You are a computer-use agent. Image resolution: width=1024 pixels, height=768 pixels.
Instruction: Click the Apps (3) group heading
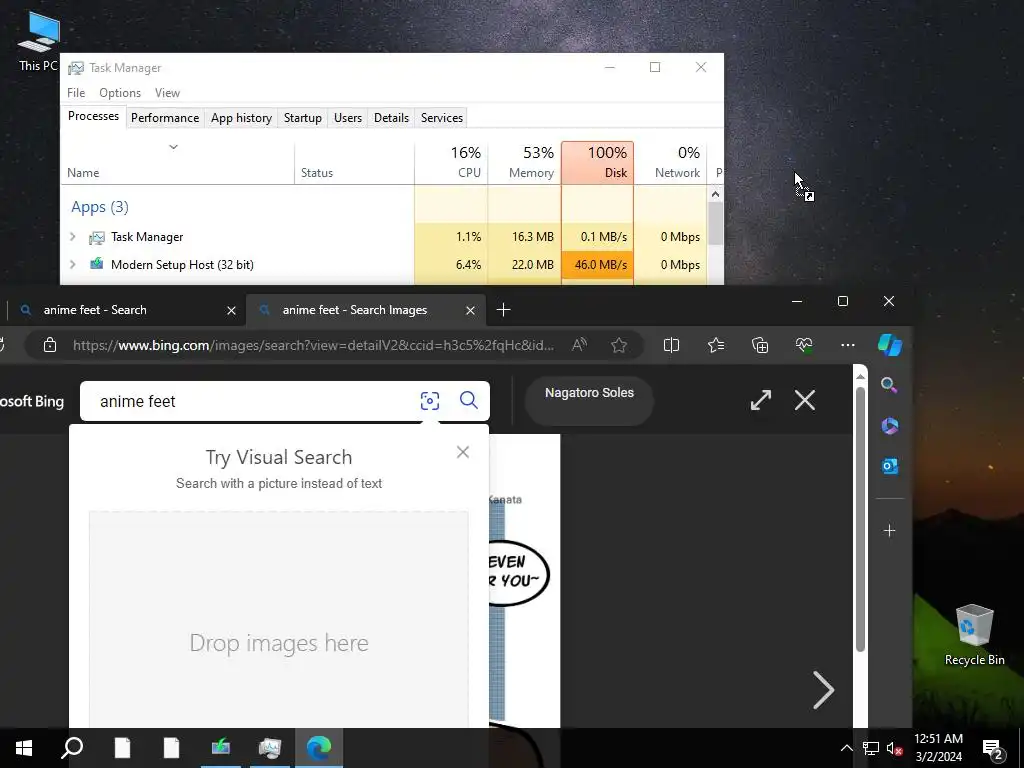(99, 207)
